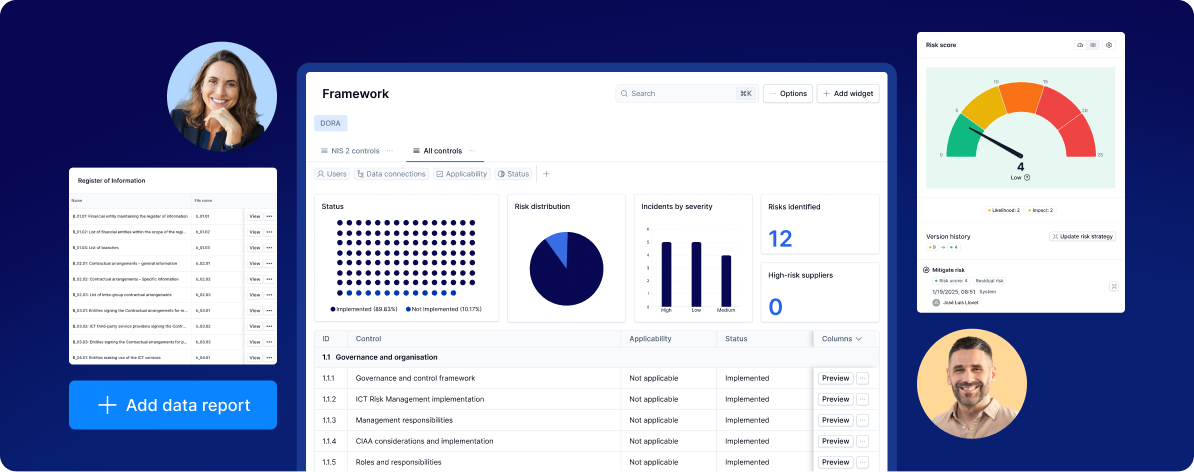Click the help icon beside Low label
The width and height of the screenshot is (1194, 472).
click(x=1027, y=177)
